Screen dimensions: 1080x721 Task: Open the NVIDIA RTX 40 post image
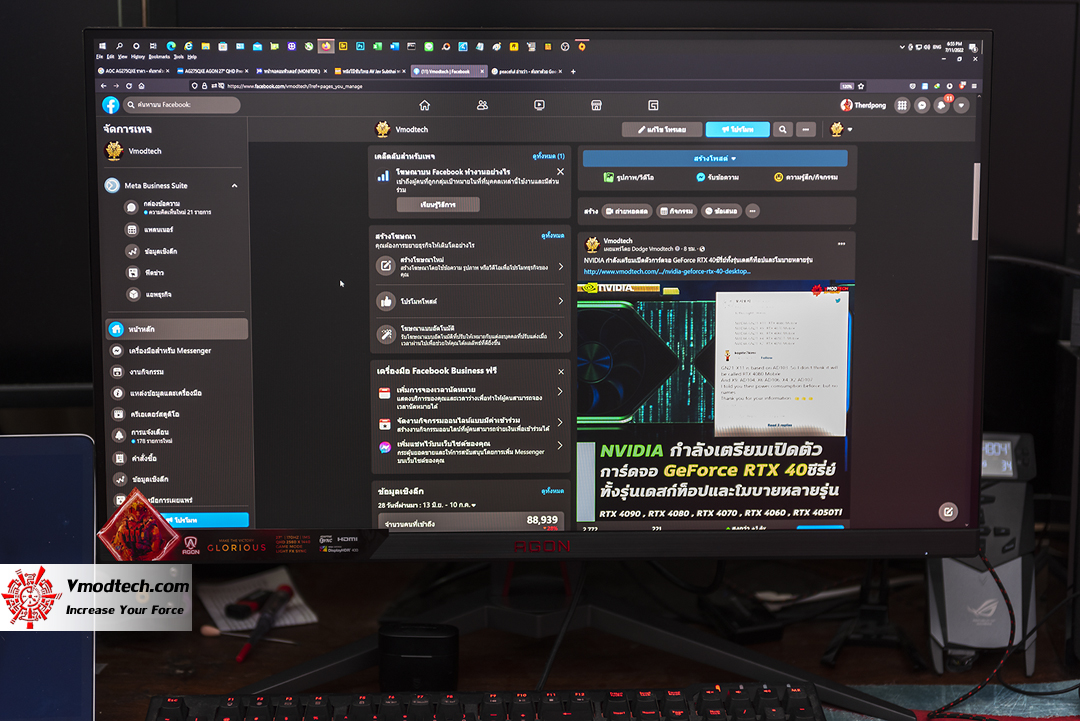click(x=715, y=403)
